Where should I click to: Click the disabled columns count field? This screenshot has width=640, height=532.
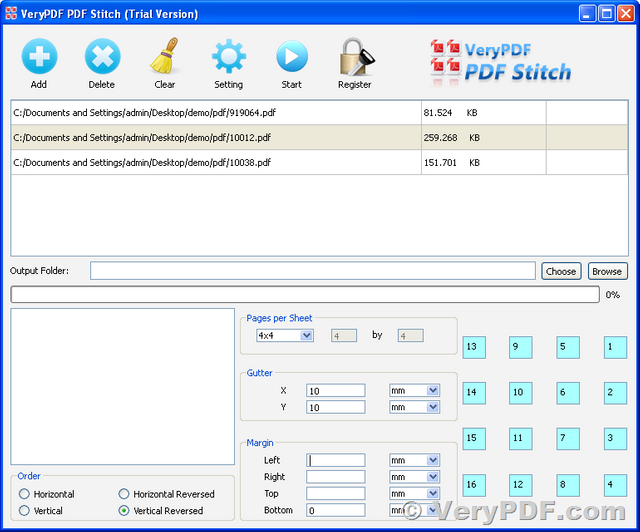pos(344,336)
